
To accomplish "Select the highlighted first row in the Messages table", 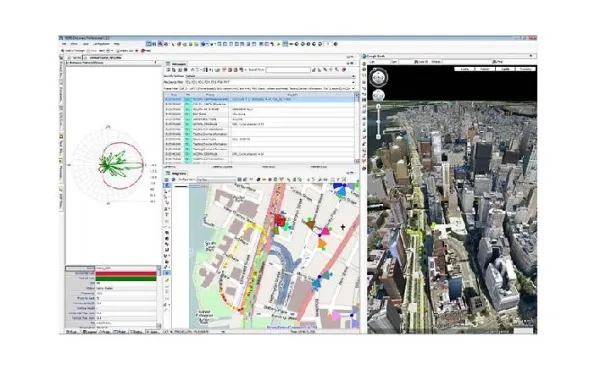I will point(259,99).
